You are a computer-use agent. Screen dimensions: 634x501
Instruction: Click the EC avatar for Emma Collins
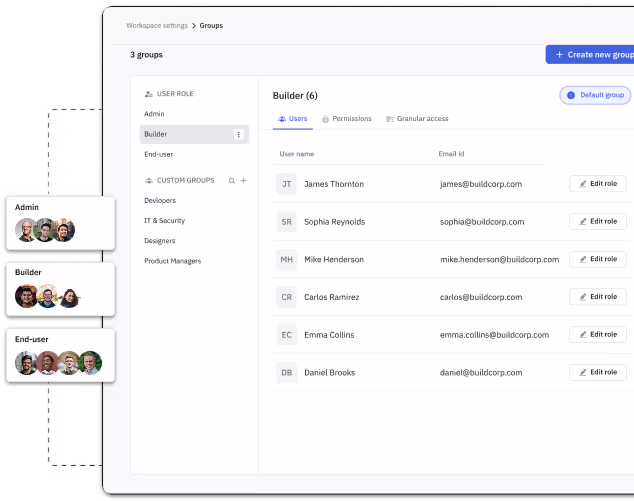click(287, 335)
